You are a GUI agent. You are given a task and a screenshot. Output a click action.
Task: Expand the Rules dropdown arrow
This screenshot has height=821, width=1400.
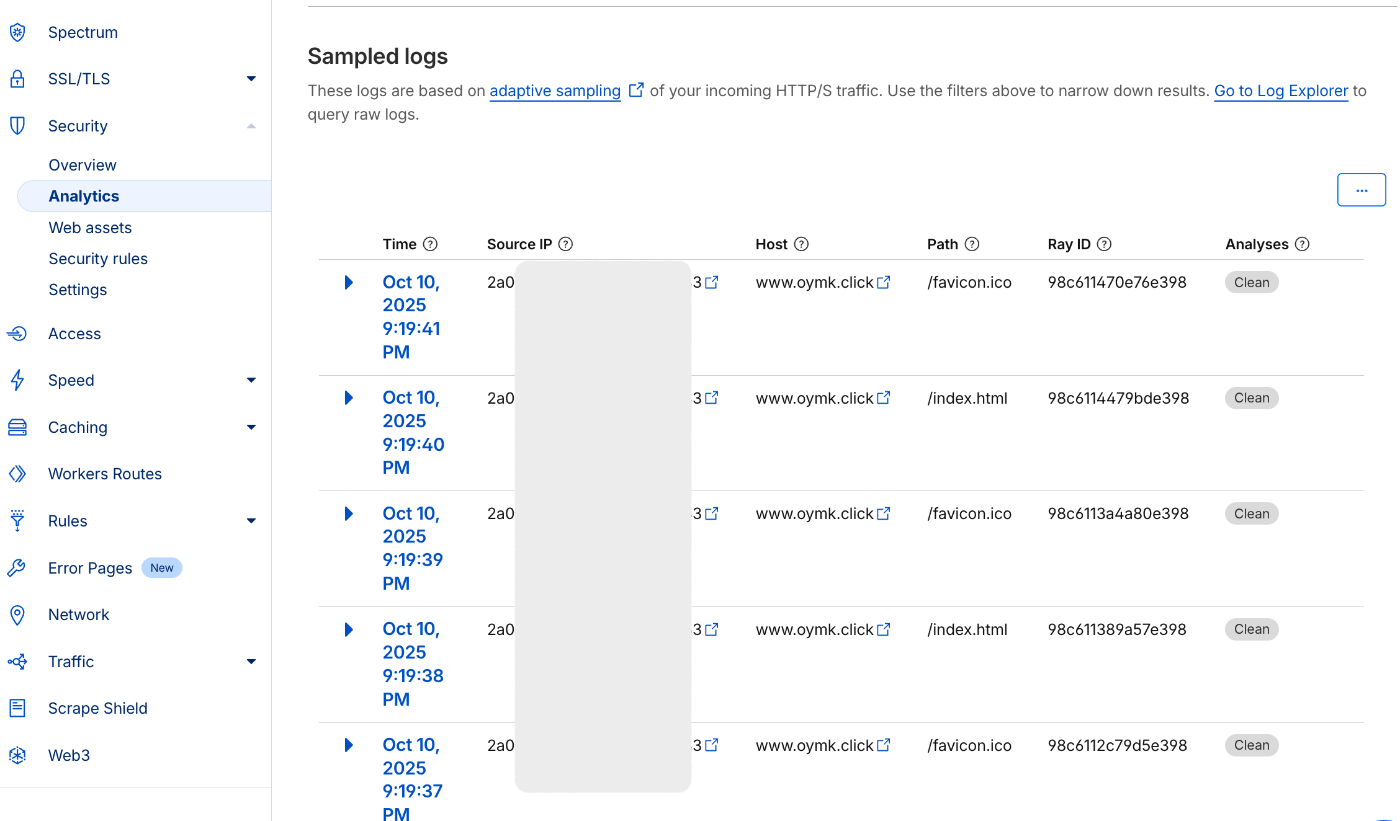point(251,521)
